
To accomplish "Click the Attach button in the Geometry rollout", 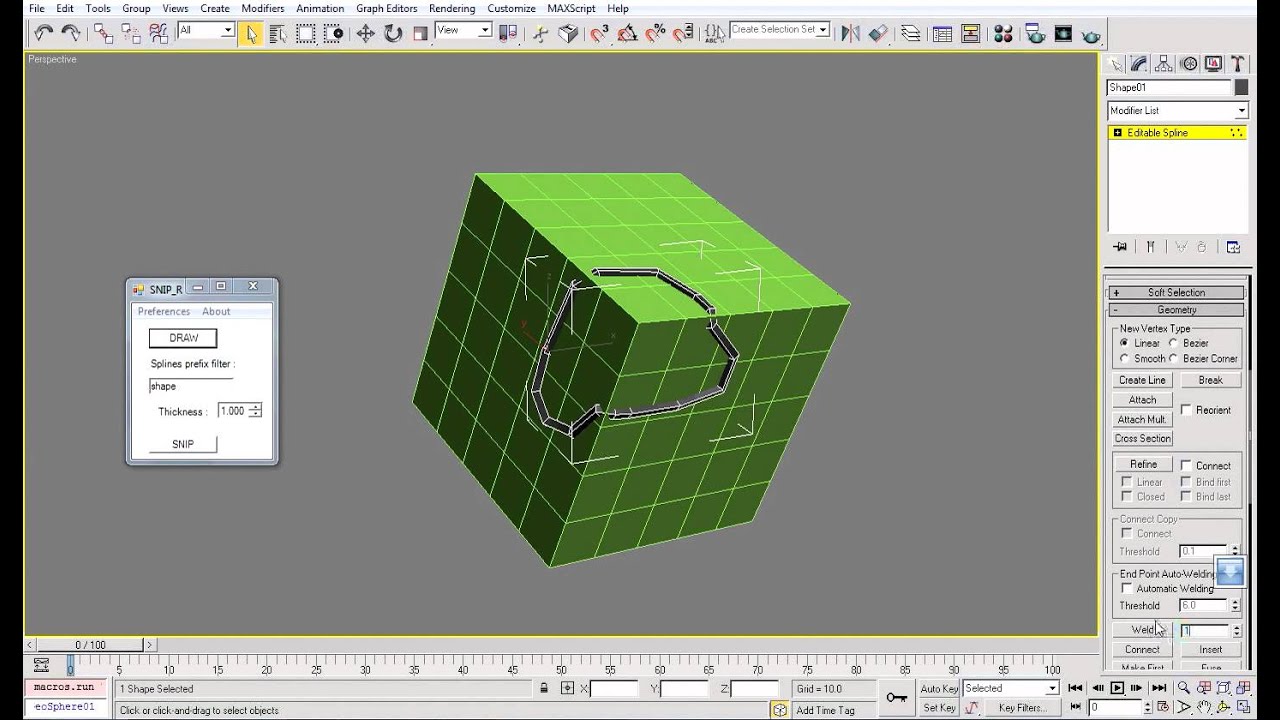I will click(1142, 400).
